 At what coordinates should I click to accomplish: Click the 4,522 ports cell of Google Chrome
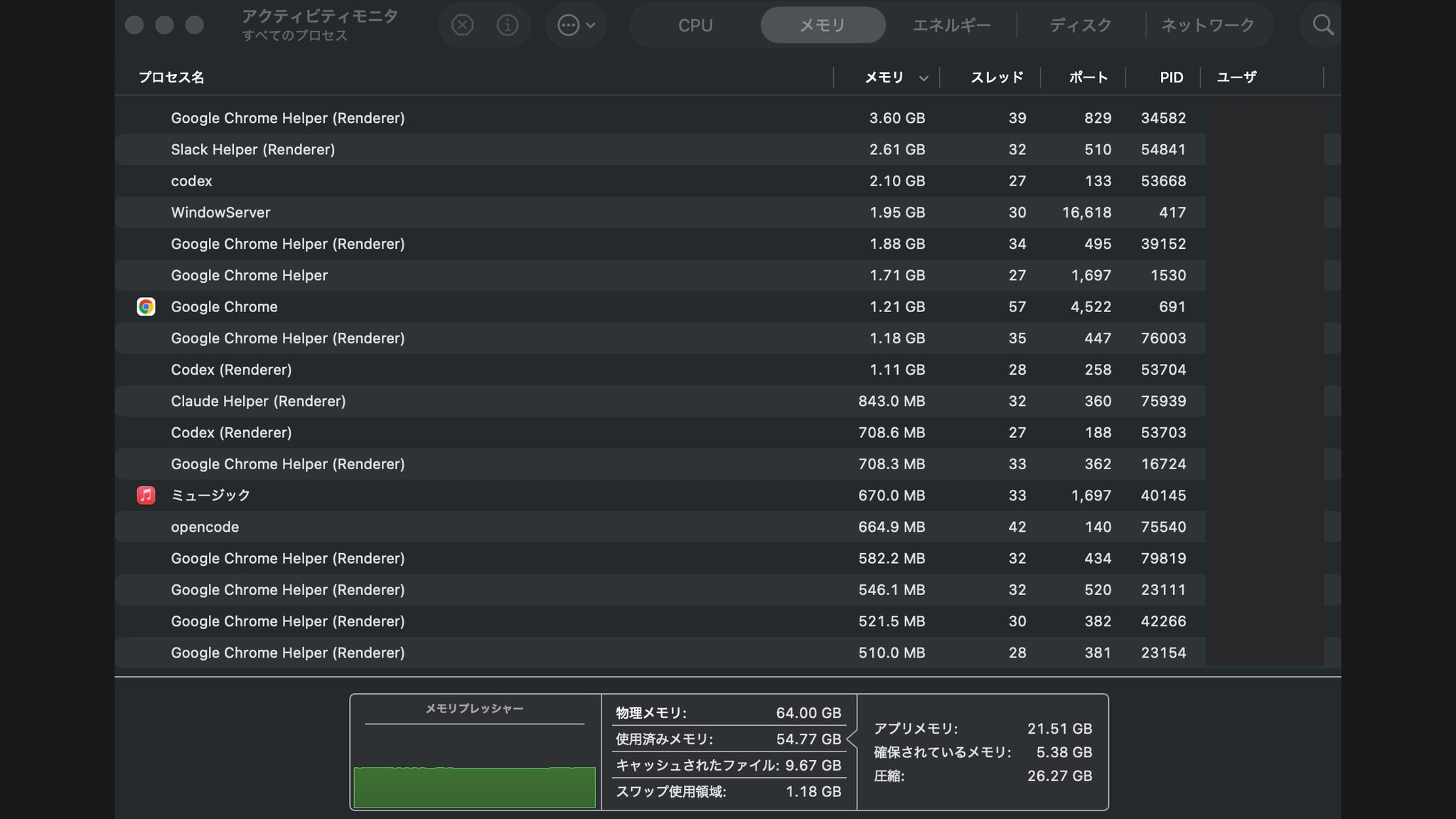pyautogui.click(x=1091, y=306)
